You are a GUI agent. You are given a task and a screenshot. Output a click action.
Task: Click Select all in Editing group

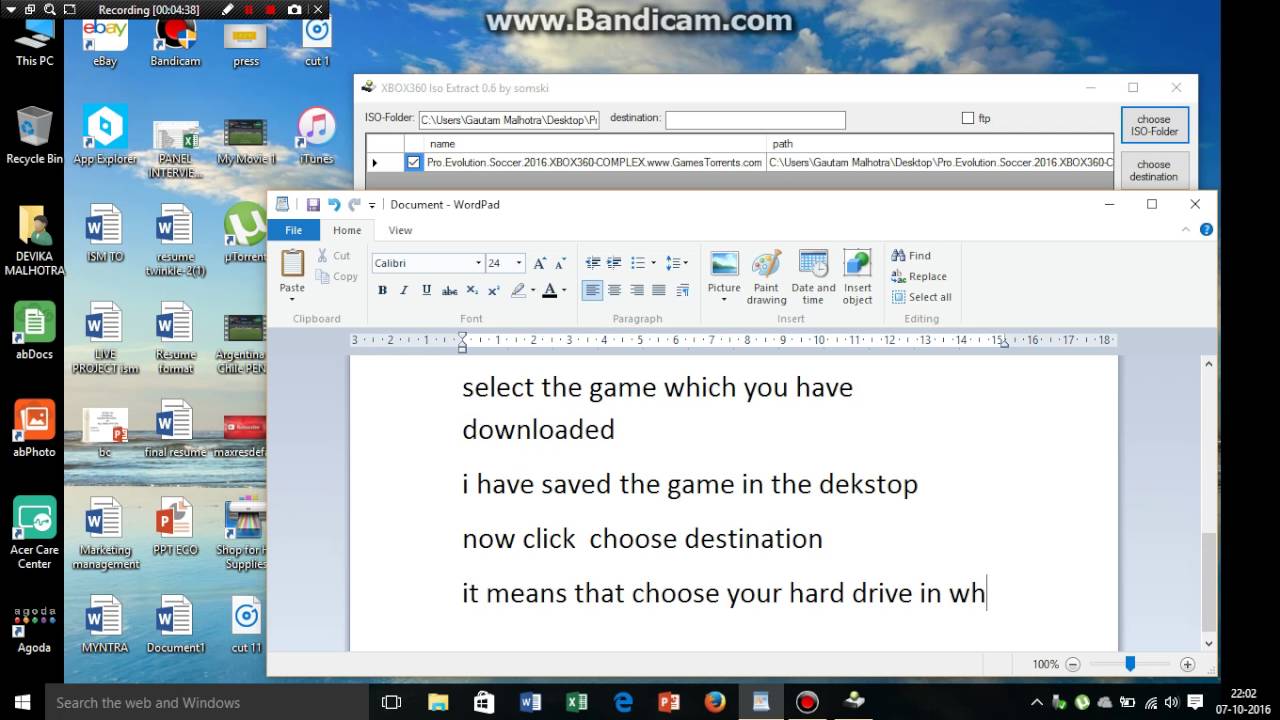point(921,297)
